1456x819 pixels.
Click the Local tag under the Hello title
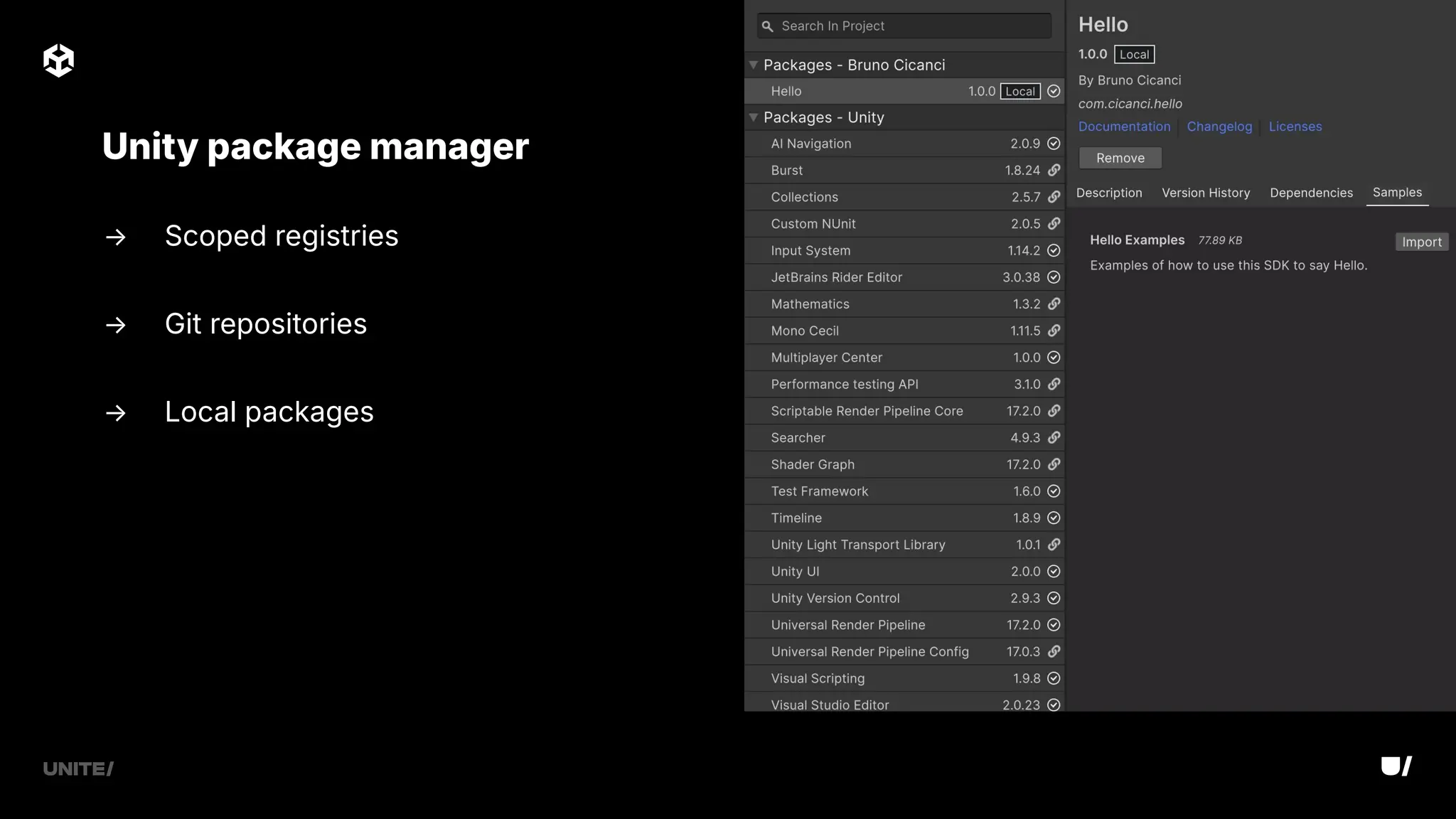click(1134, 54)
